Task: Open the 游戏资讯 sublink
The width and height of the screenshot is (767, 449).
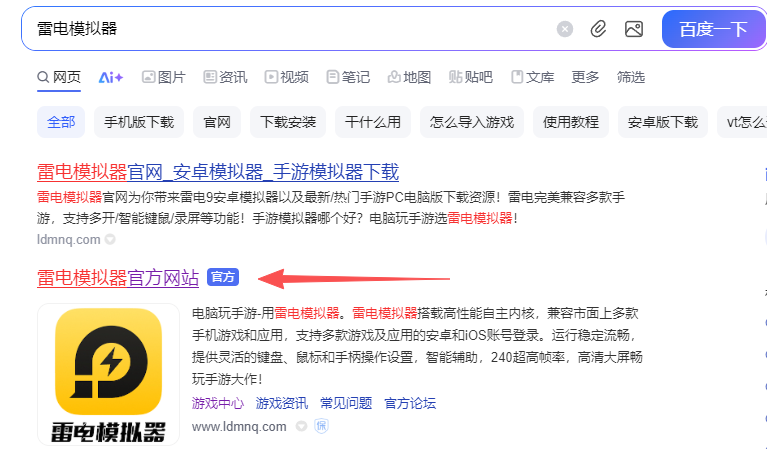Action: click(x=282, y=404)
